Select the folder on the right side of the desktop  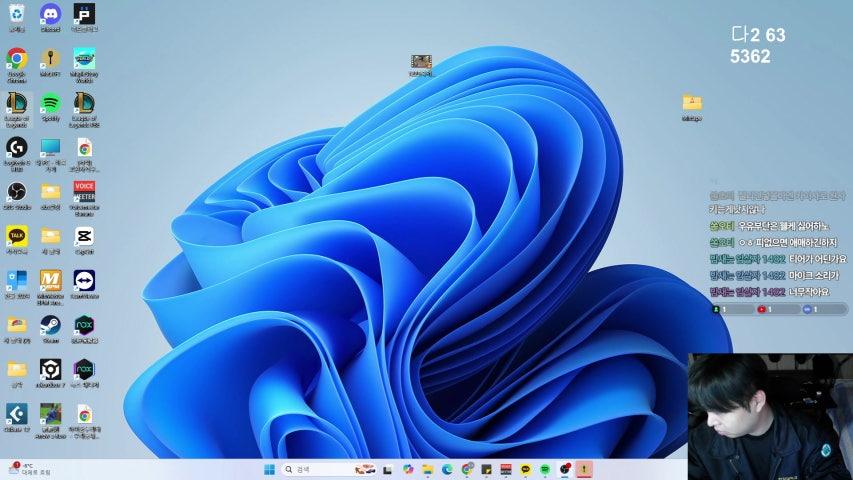[692, 104]
